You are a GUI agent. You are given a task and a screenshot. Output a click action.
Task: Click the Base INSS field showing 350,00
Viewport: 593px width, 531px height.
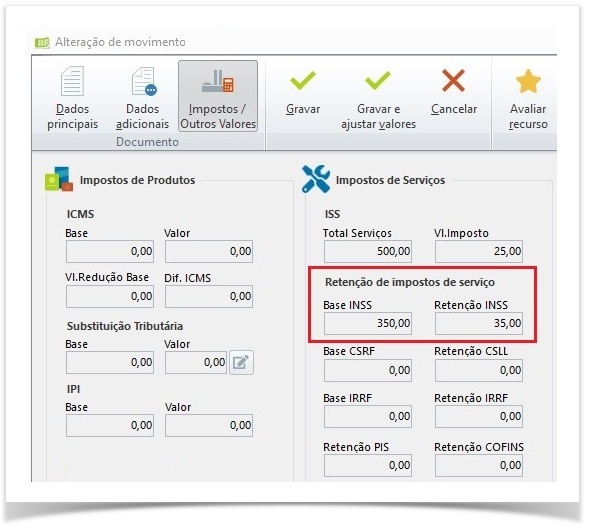point(368,323)
